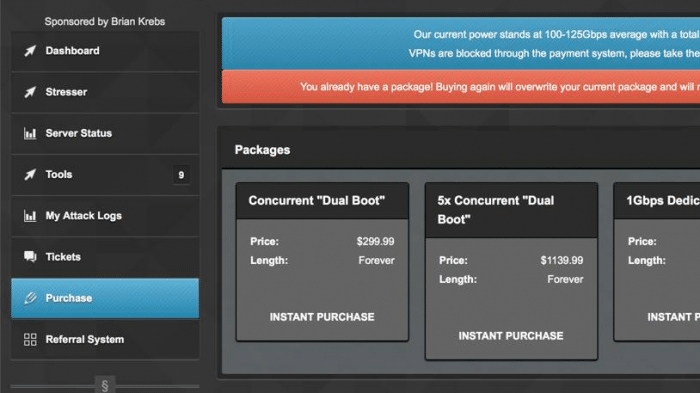Click the Server Status bar chart icon
This screenshot has height=393, width=700.
[30, 133]
